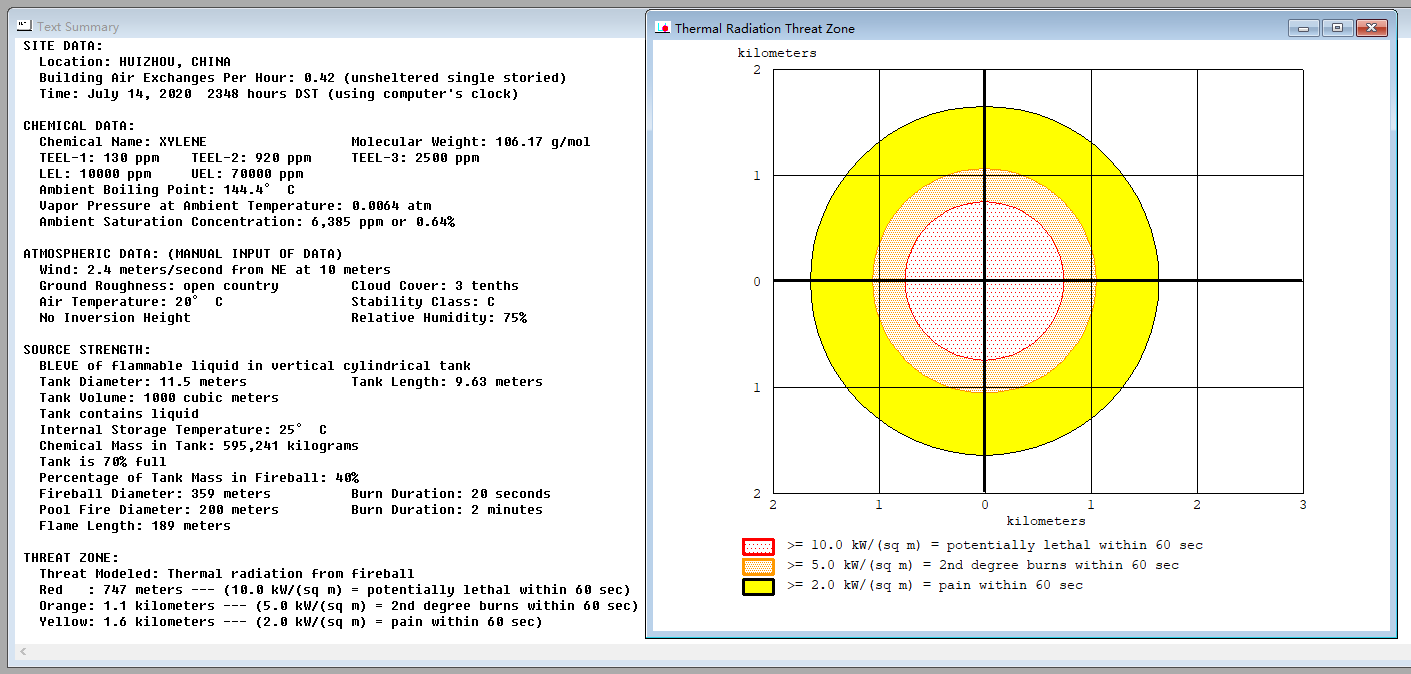Click 'Threat Modeled: Thermal radiation from fireball'
Screen dimensions: 1411x674
[x=227, y=574]
